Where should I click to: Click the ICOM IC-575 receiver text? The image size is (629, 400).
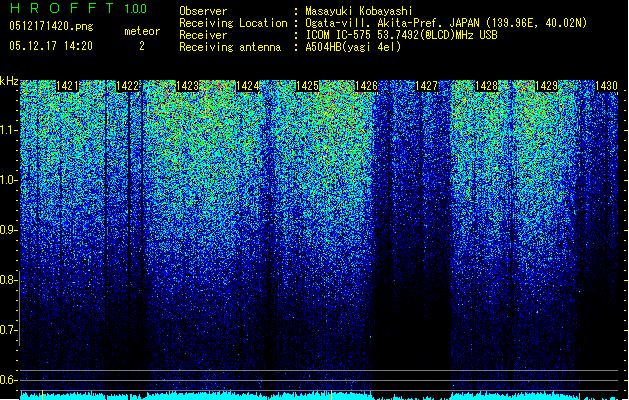pos(401,35)
